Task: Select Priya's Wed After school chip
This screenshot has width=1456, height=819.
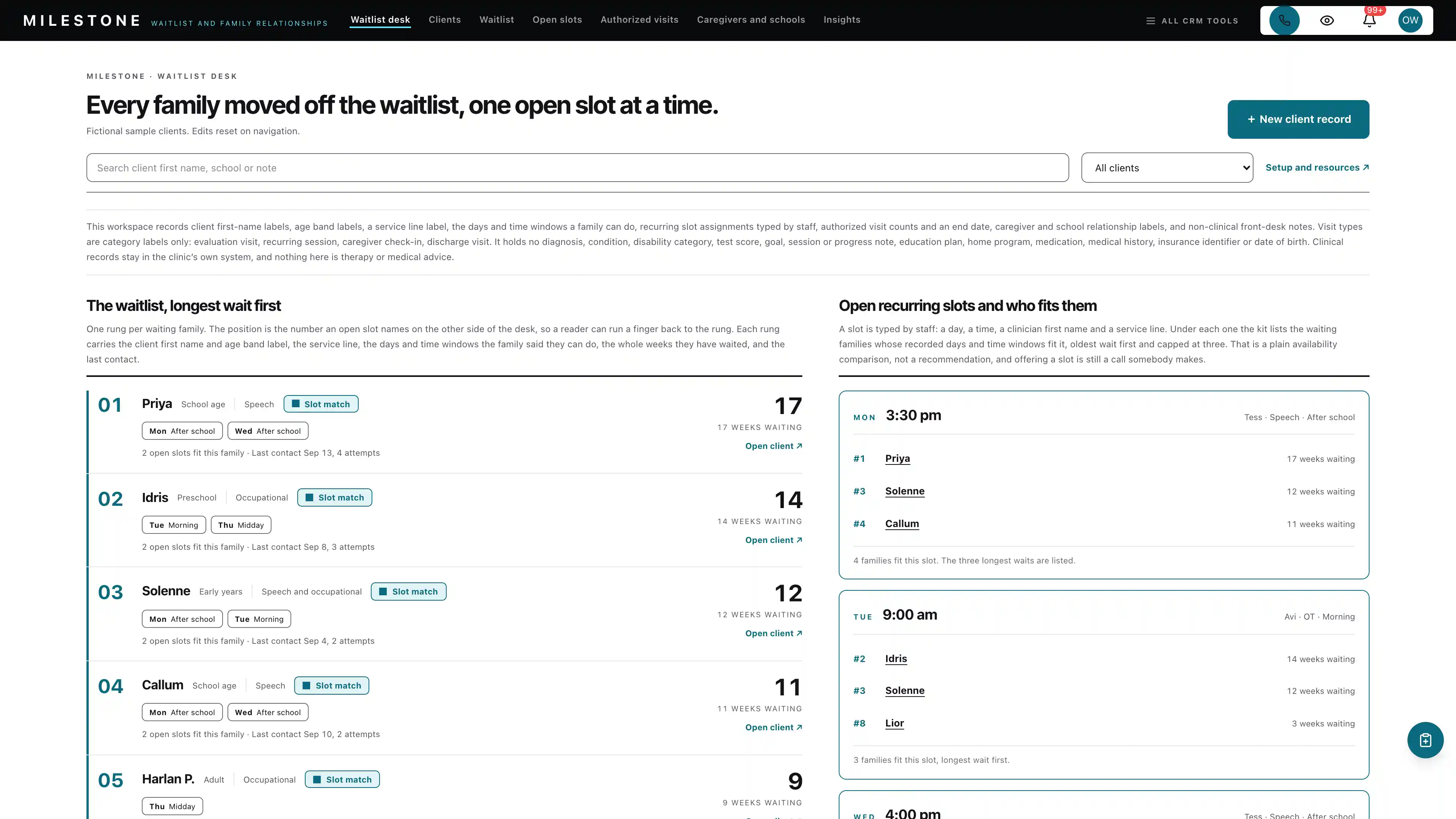Action: coord(268,431)
